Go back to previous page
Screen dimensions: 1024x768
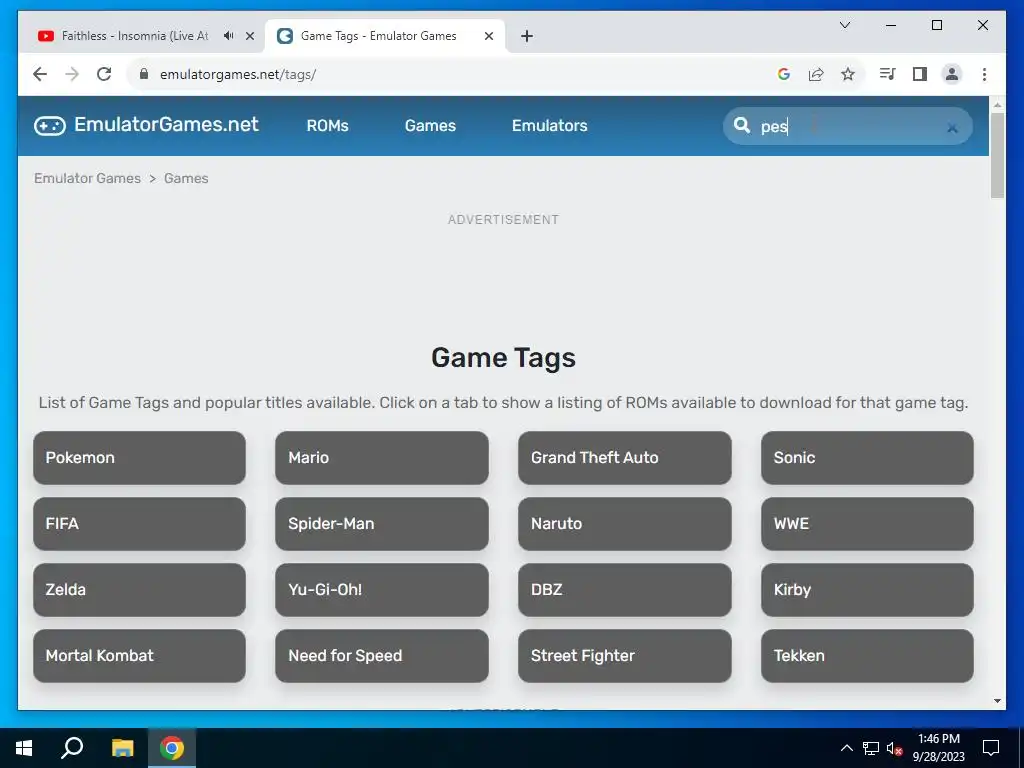tap(40, 74)
